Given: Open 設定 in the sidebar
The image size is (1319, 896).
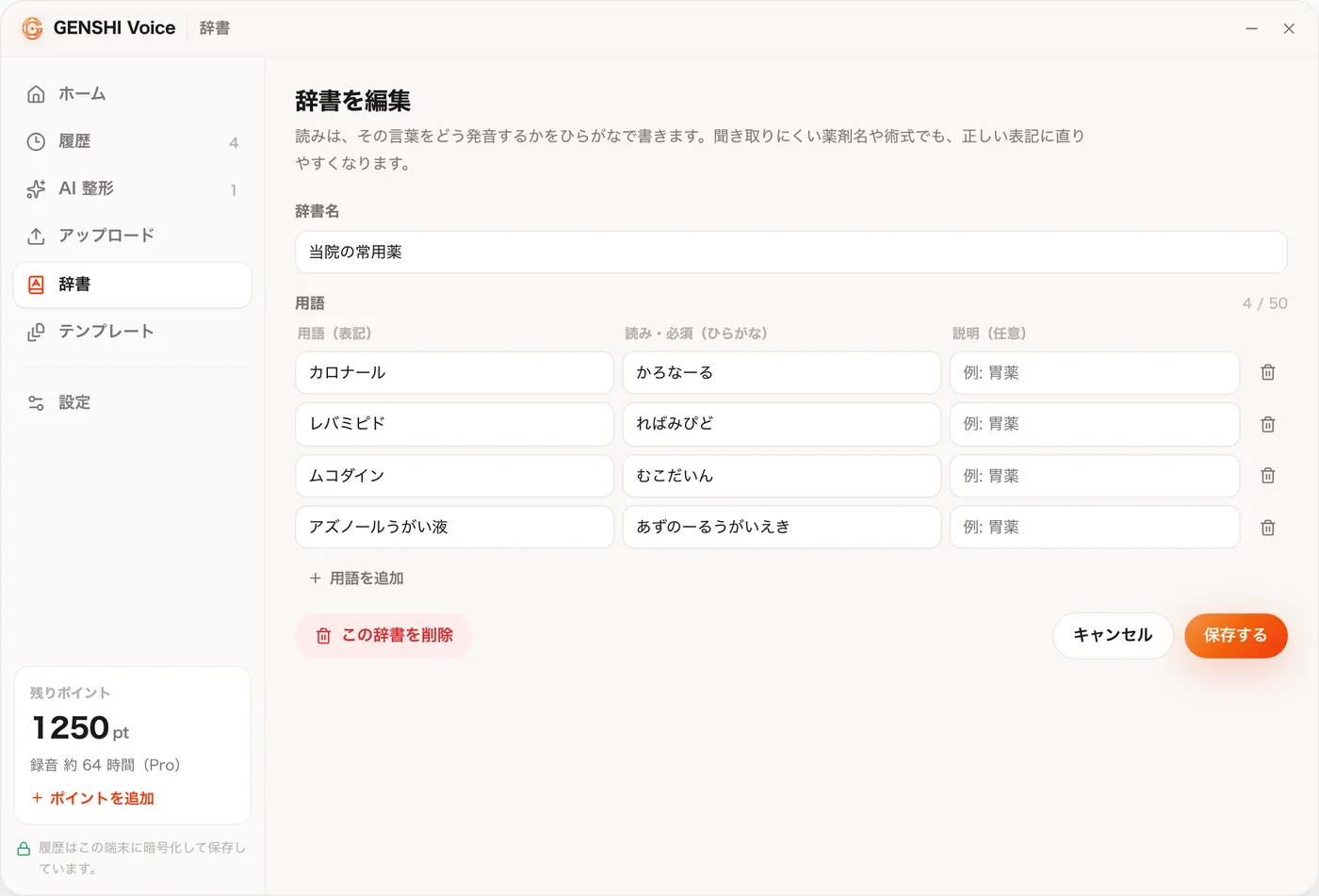Looking at the screenshot, I should coord(132,402).
